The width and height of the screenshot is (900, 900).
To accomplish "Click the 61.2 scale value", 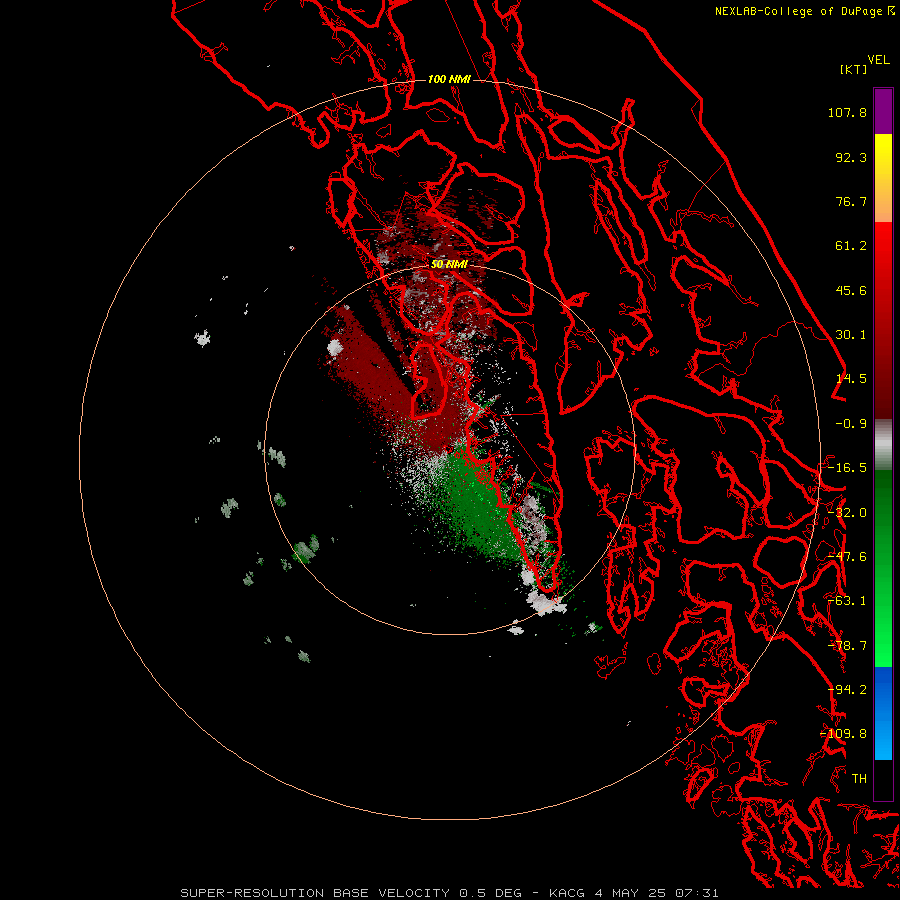I will pyautogui.click(x=851, y=246).
